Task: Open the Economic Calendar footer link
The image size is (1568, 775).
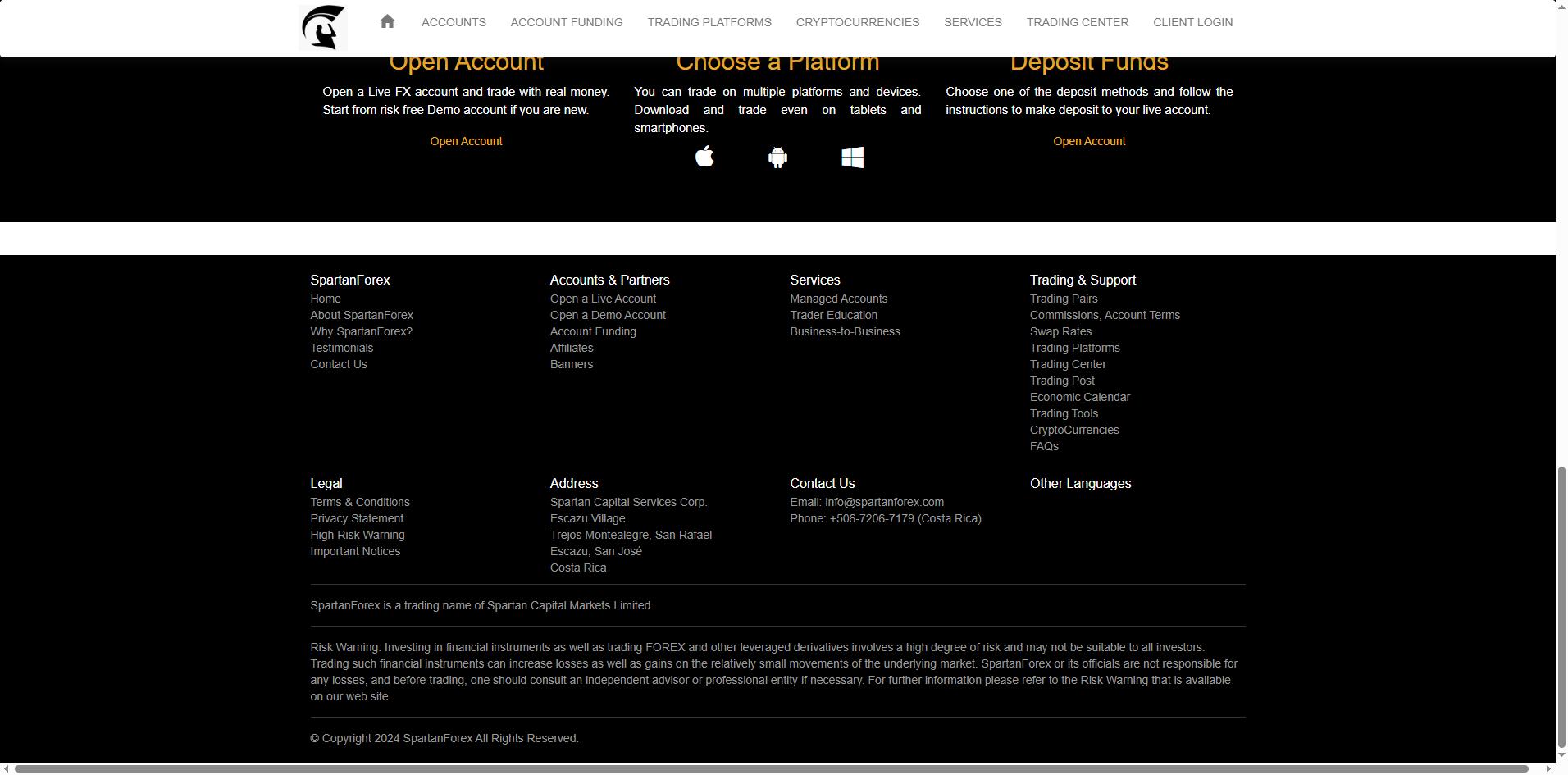Action: pyautogui.click(x=1079, y=397)
